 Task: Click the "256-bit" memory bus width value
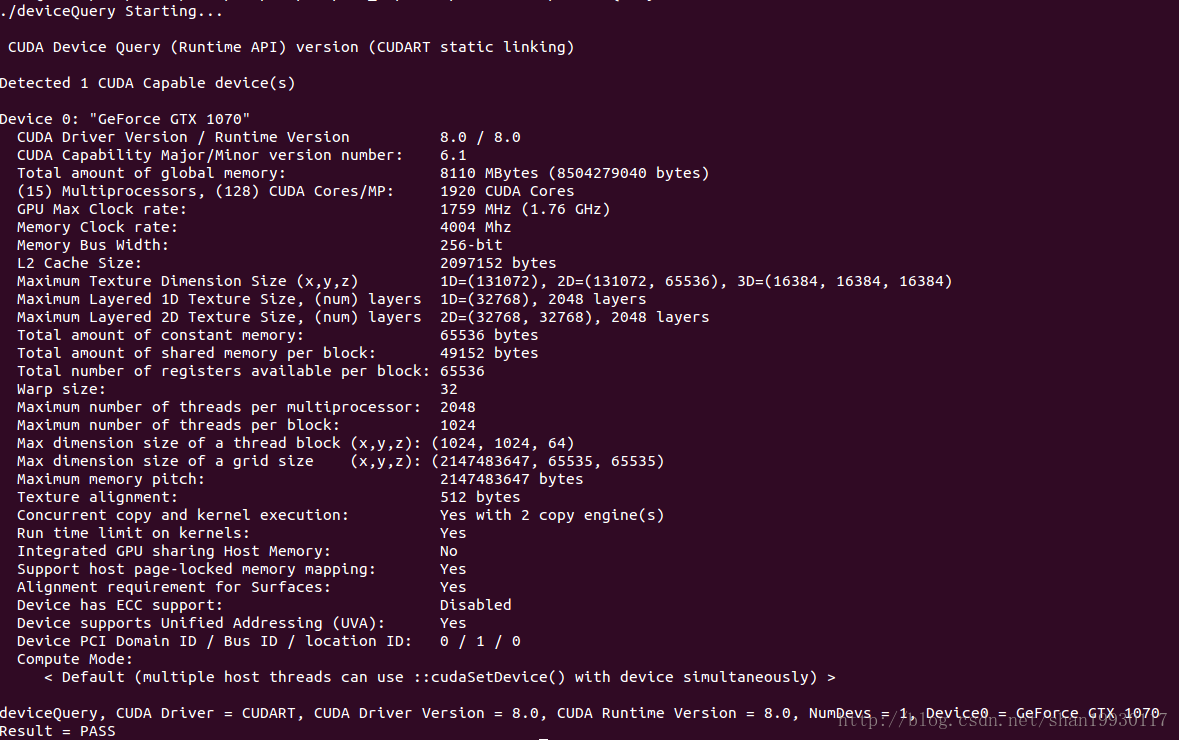point(471,245)
